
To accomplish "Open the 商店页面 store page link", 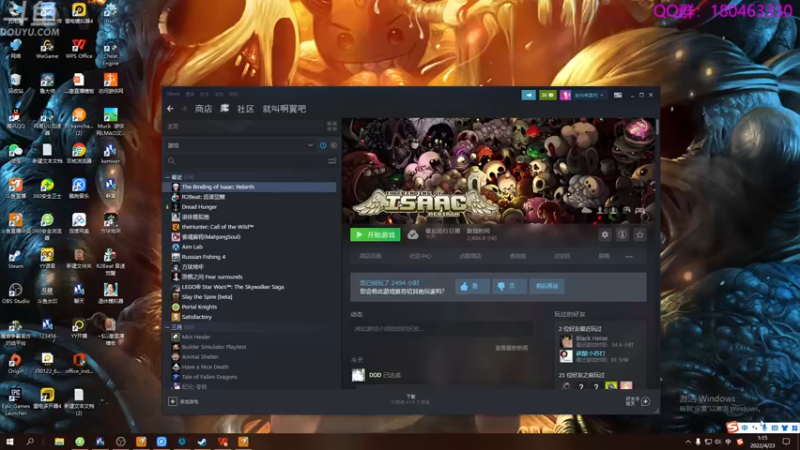I will click(370, 256).
